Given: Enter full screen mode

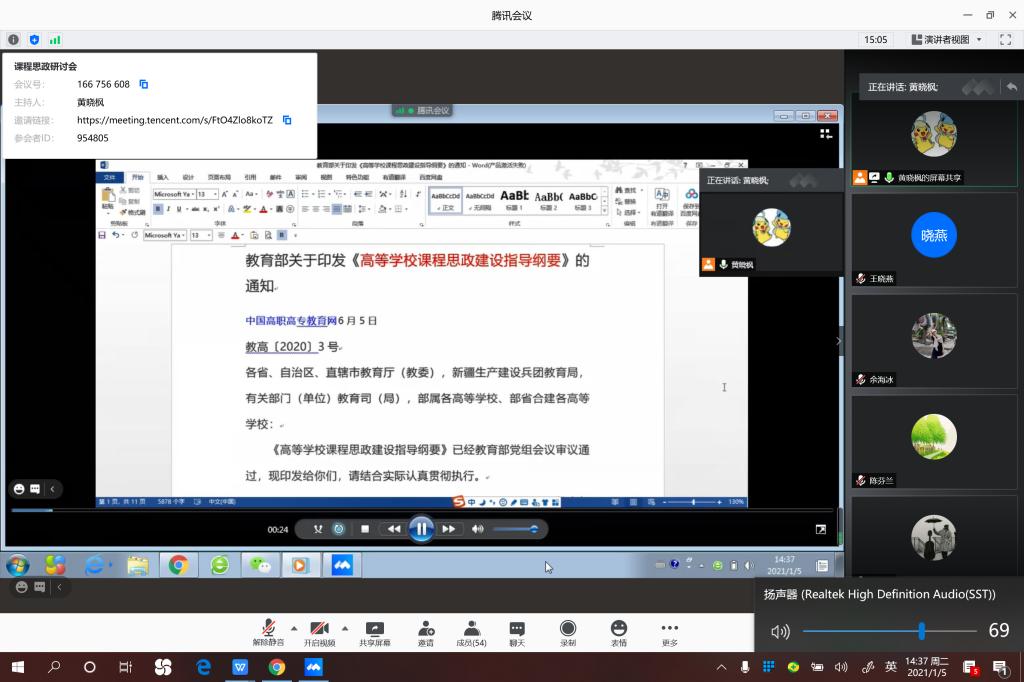Looking at the screenshot, I should coord(1005,40).
